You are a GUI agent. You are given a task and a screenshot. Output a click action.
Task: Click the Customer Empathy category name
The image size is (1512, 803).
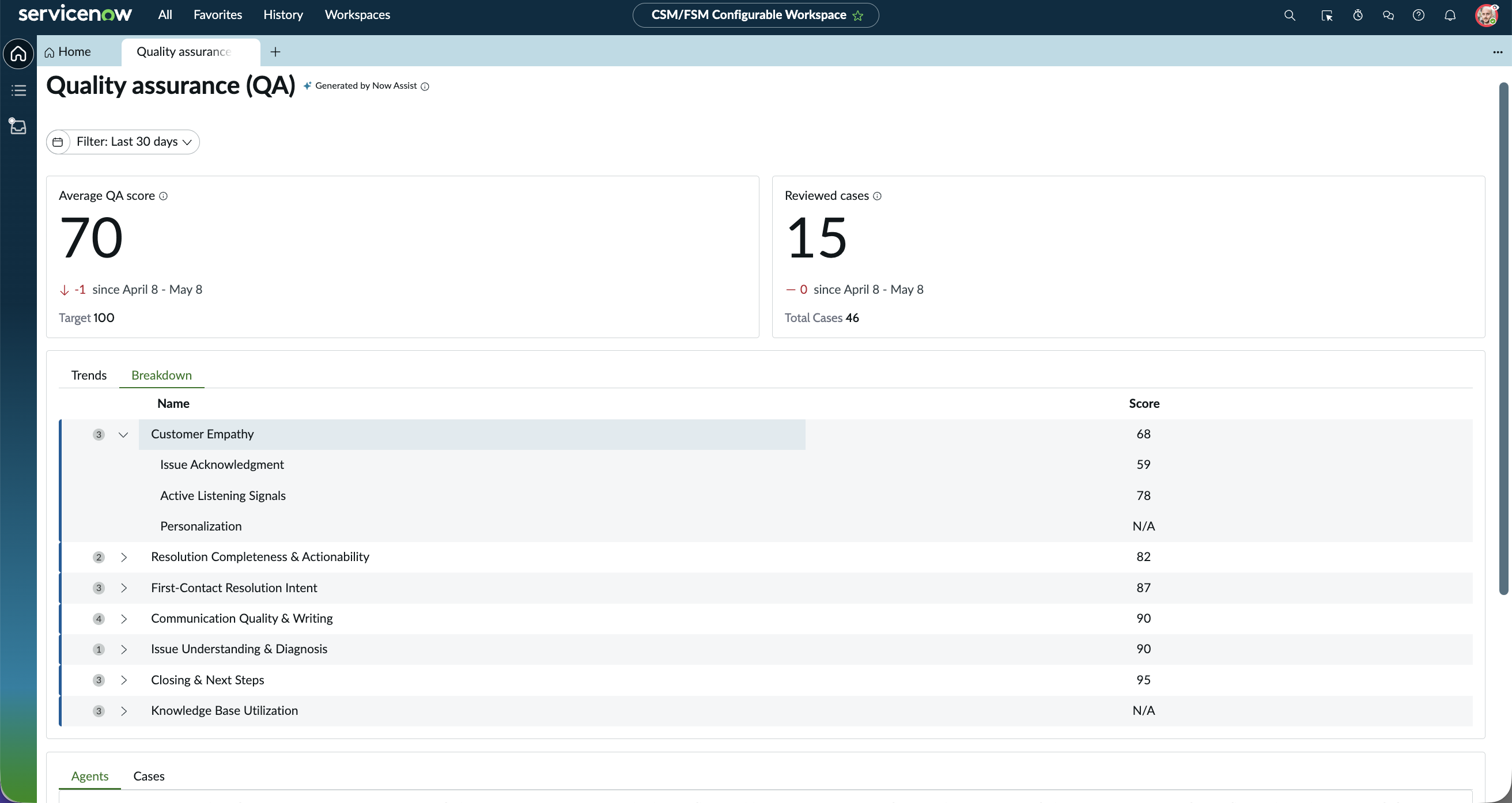(202, 434)
